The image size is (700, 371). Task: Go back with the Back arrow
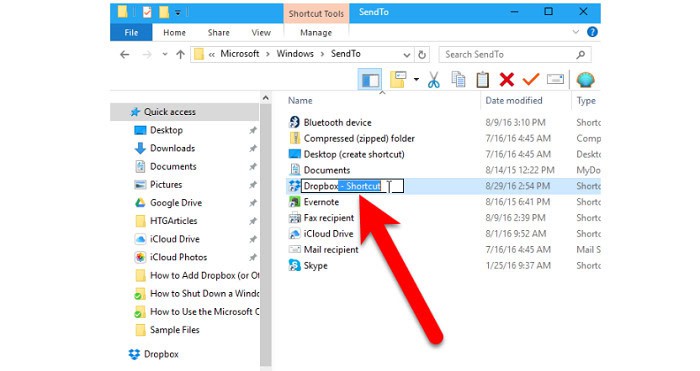pyautogui.click(x=125, y=54)
